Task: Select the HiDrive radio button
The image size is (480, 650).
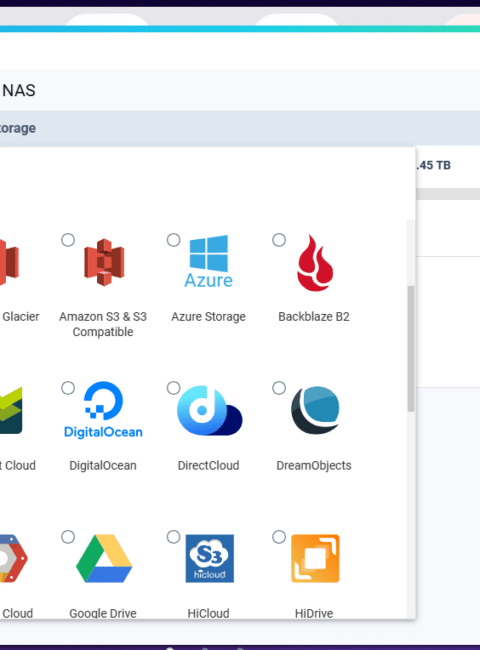Action: click(279, 537)
